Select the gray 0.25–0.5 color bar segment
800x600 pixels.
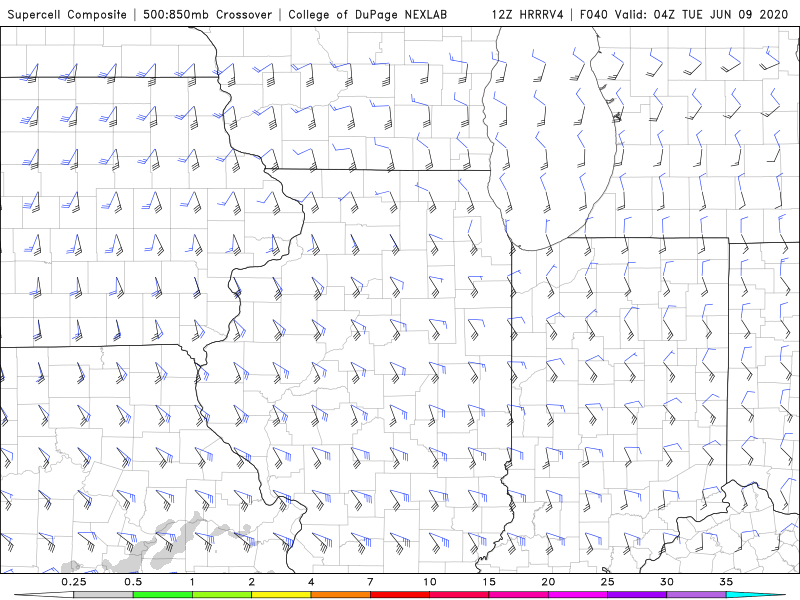tap(103, 595)
